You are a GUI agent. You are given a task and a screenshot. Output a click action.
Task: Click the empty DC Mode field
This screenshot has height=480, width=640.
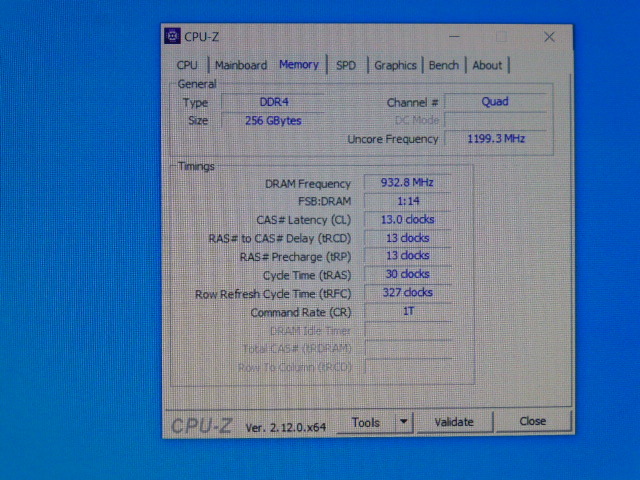(496, 120)
